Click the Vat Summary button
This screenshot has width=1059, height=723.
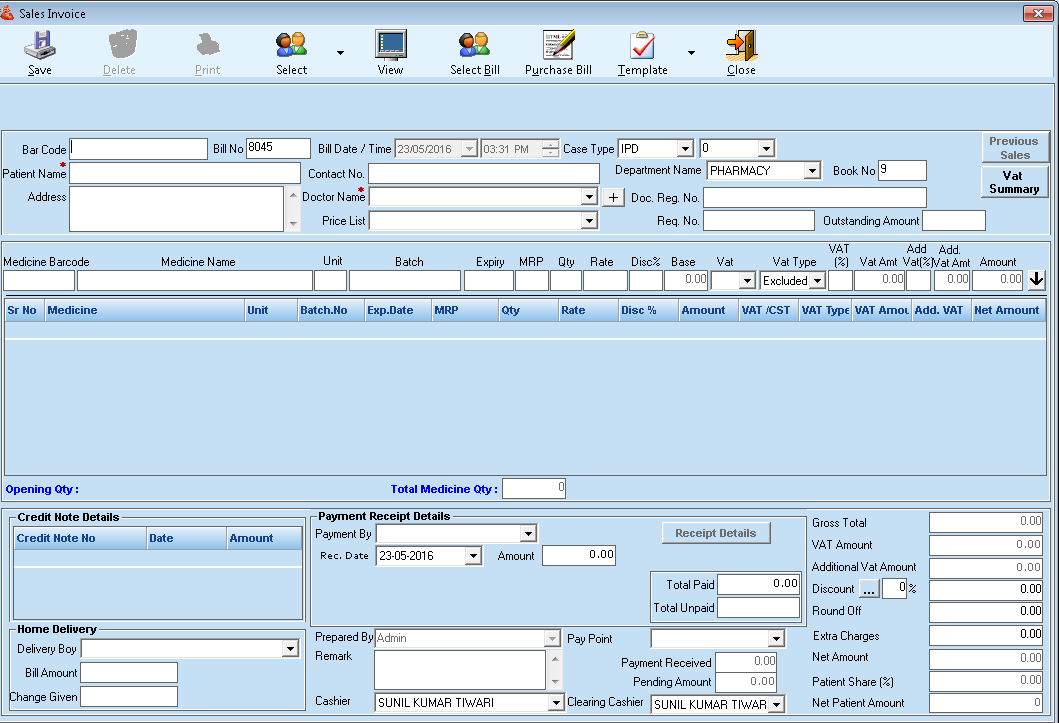[1014, 182]
